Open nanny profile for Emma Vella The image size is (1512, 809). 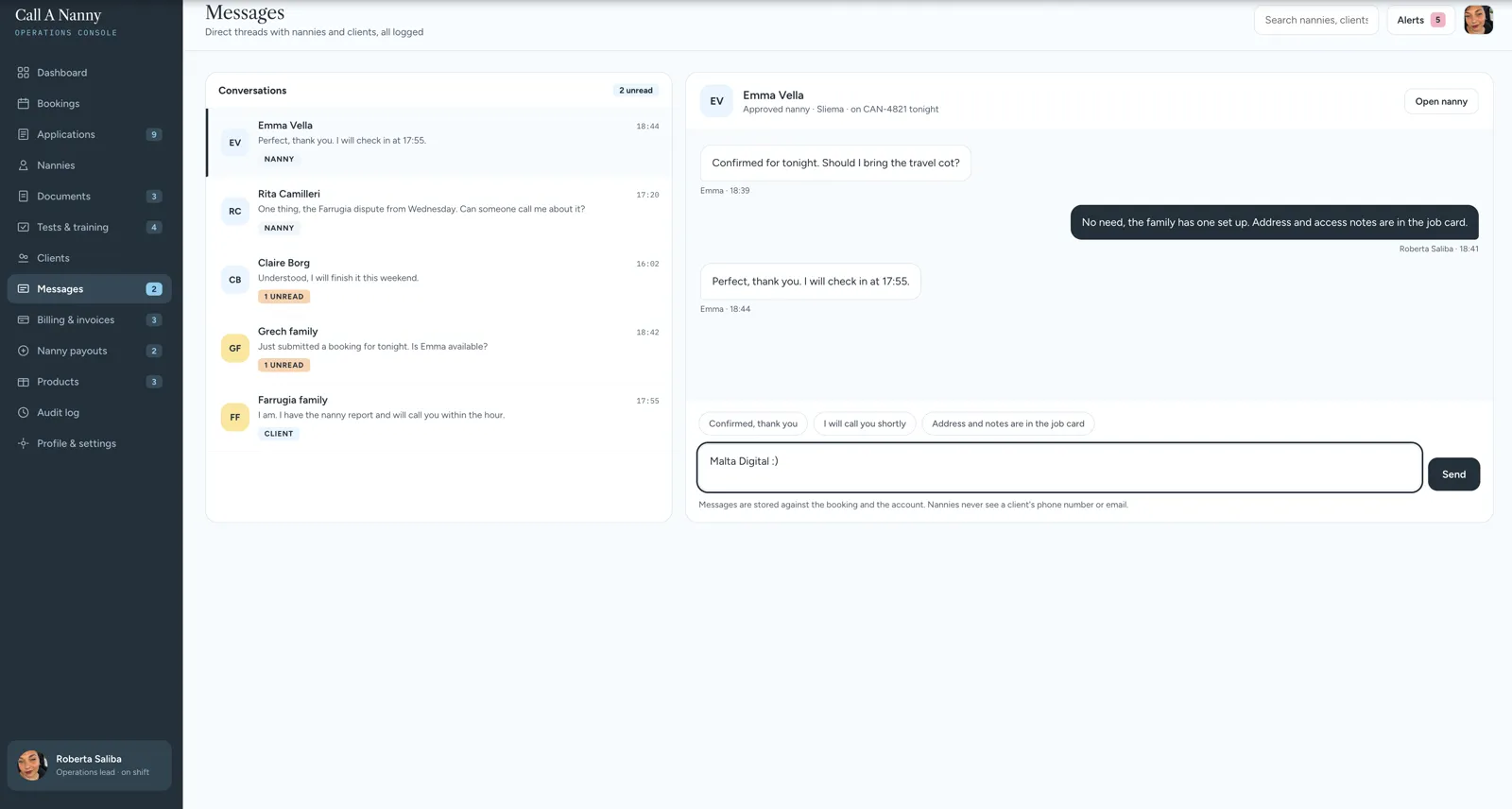pos(1441,101)
